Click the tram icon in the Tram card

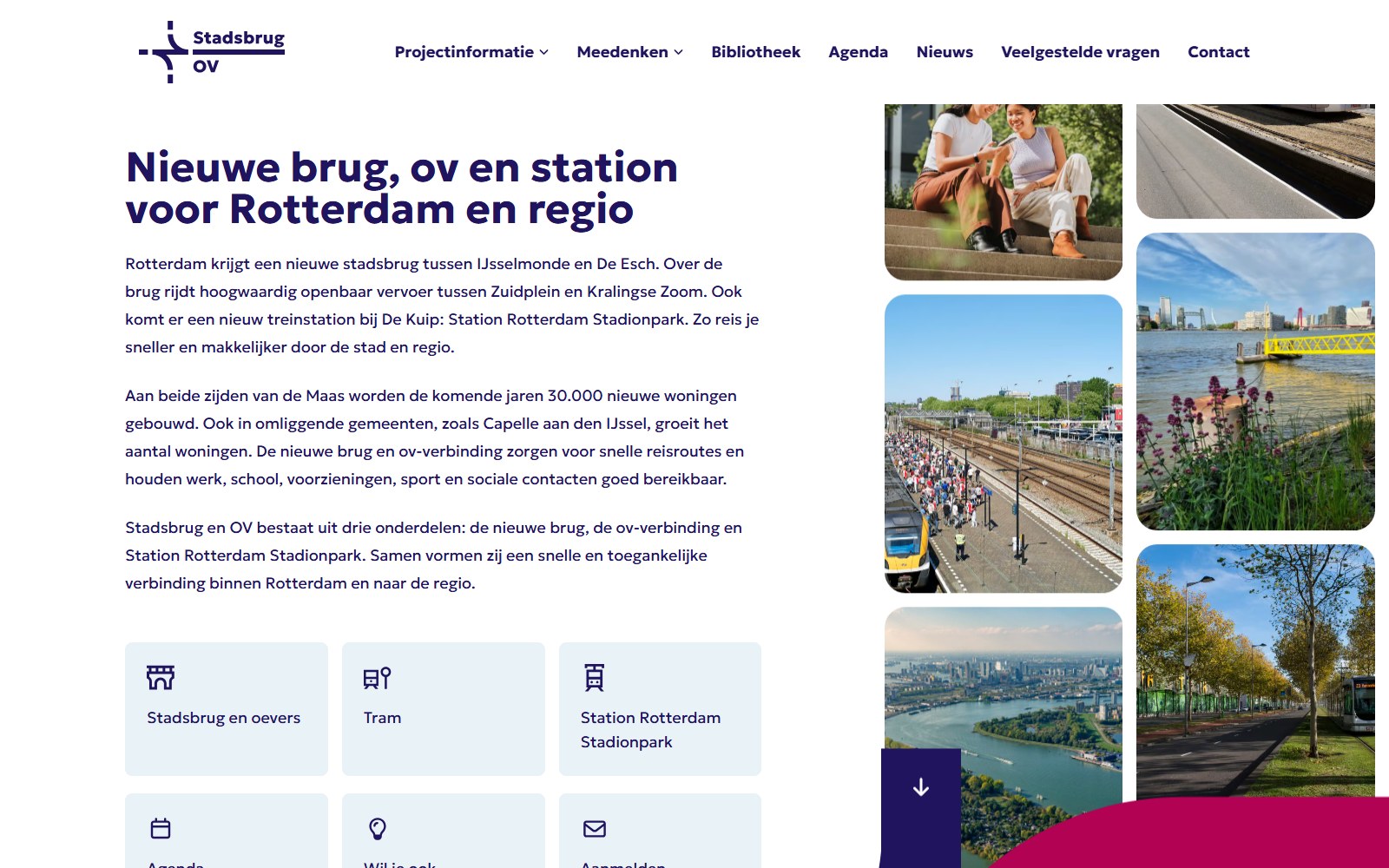(377, 678)
